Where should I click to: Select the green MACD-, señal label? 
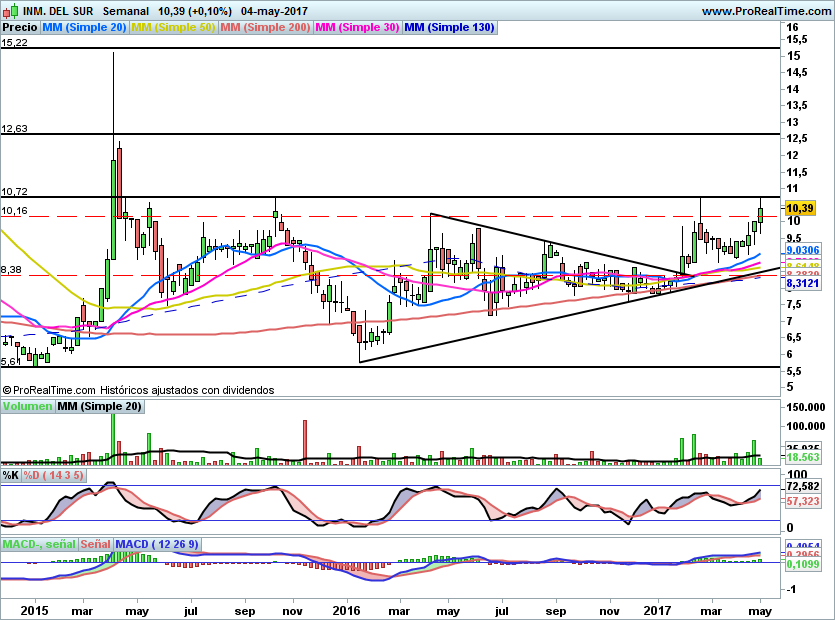pyautogui.click(x=39, y=544)
